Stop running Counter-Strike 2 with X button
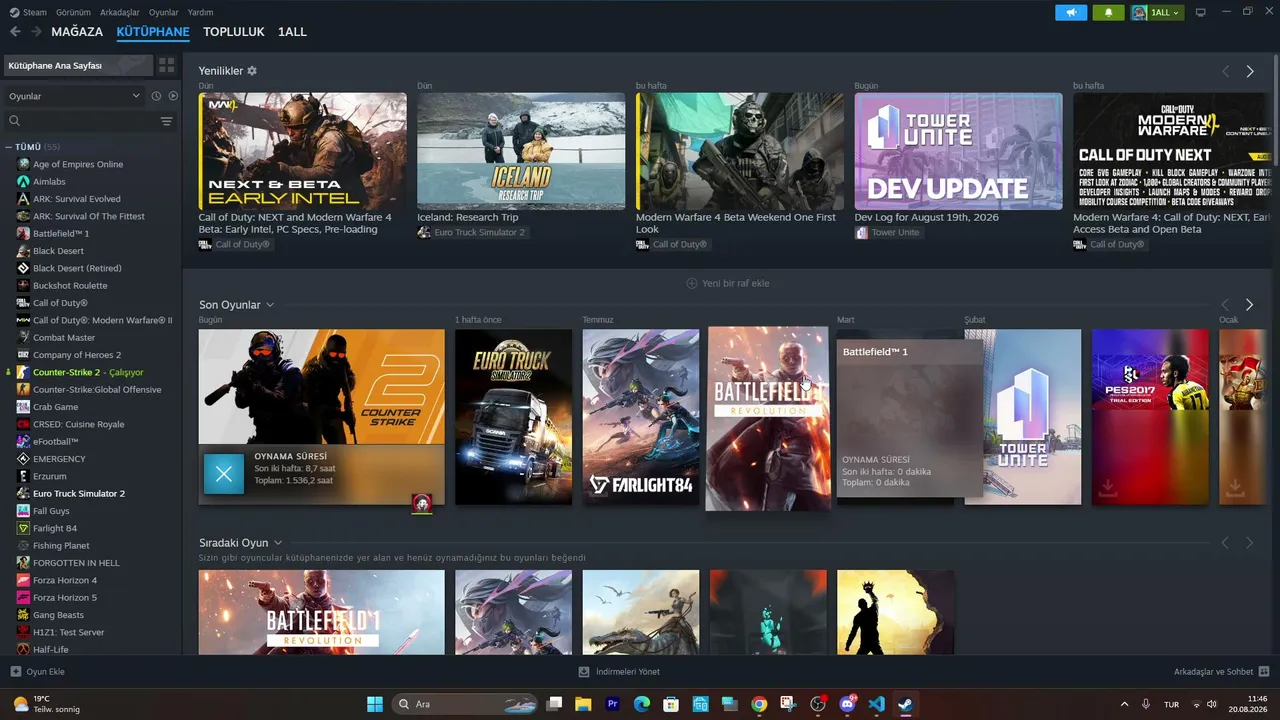Screen dimensions: 1280x720 [224, 474]
